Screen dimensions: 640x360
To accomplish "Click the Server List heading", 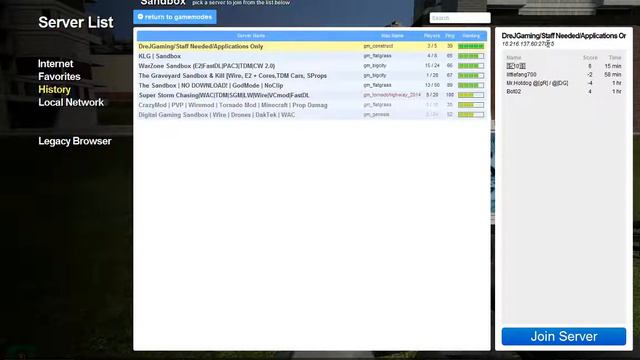I will 76,22.
